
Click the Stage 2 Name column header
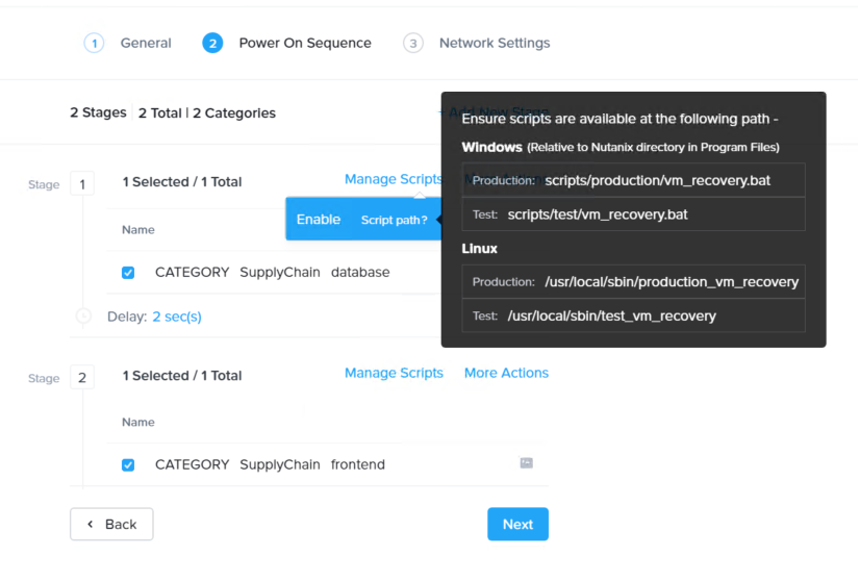pyautogui.click(x=138, y=422)
